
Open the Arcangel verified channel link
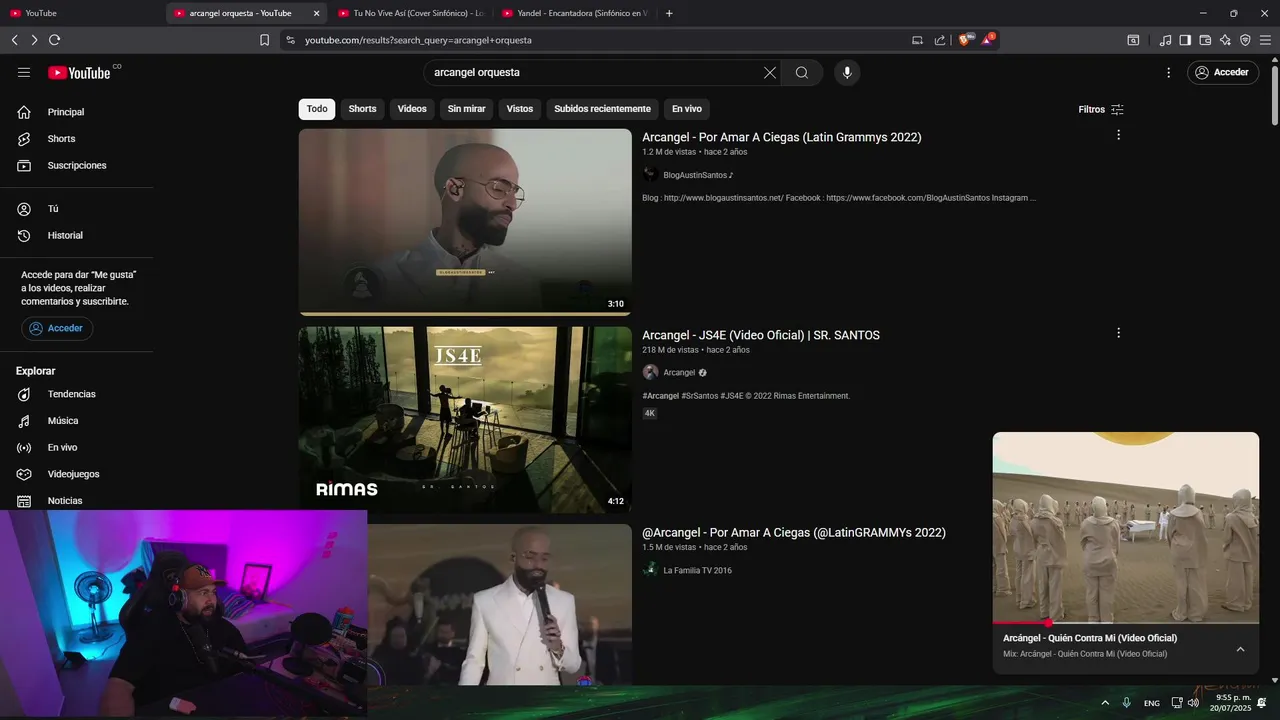679,372
